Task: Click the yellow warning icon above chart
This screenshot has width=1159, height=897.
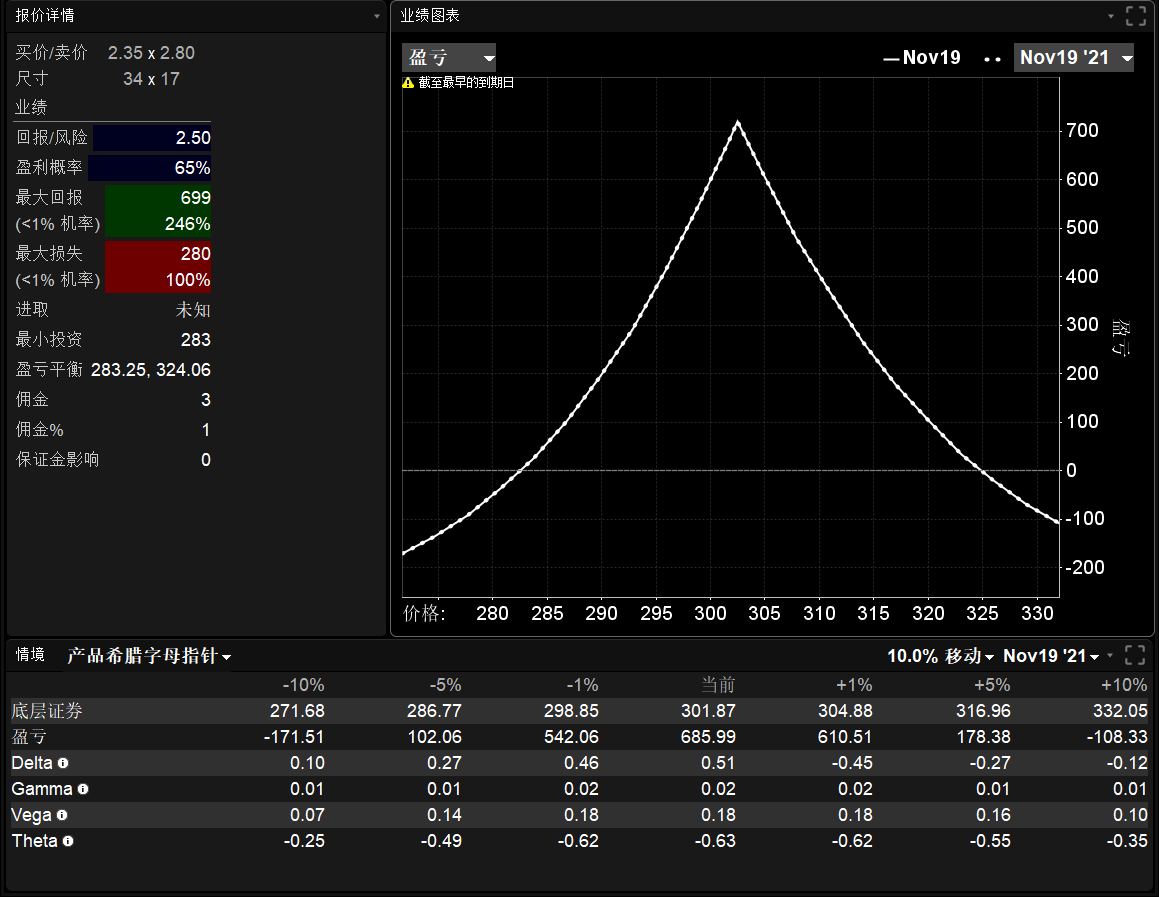Action: click(x=408, y=83)
